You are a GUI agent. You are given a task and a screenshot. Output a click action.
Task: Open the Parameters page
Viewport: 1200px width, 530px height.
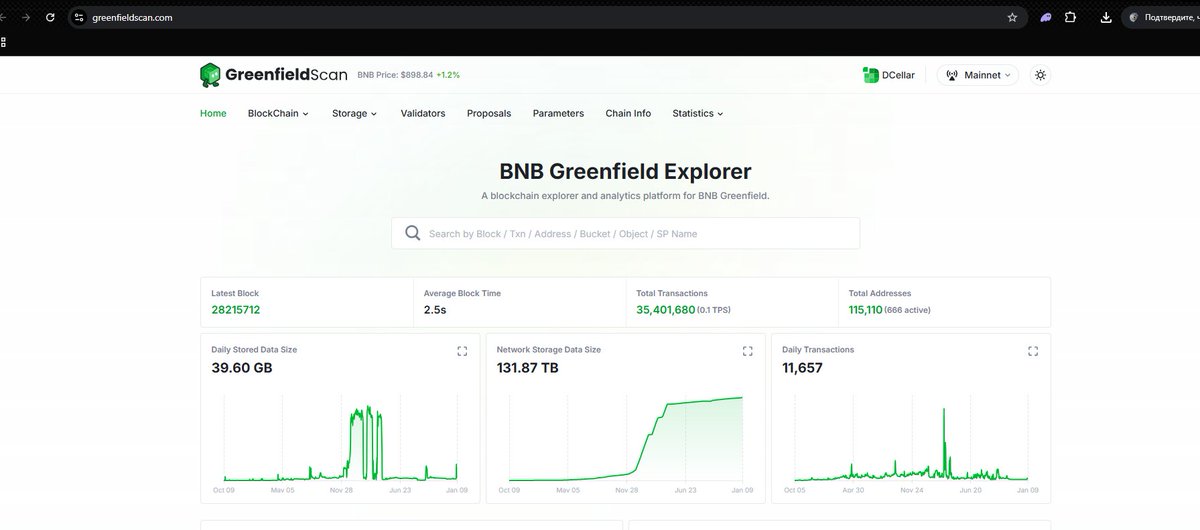pos(558,113)
